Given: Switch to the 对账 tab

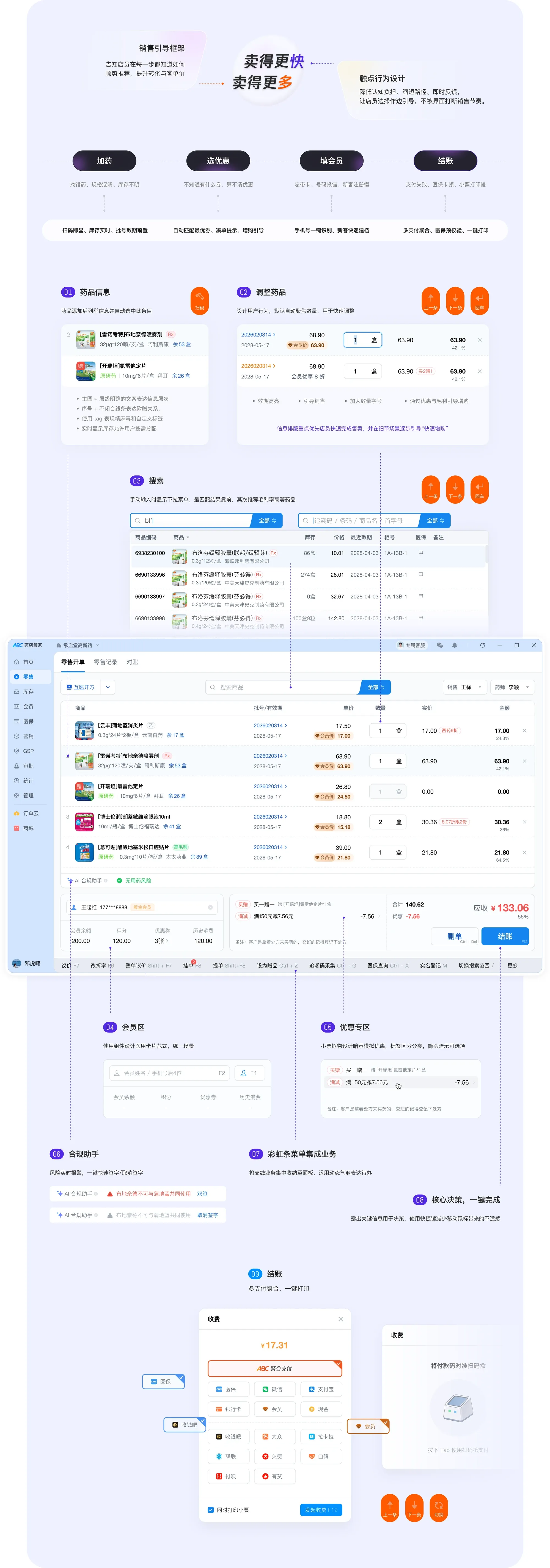Looking at the screenshot, I should click(x=132, y=662).
